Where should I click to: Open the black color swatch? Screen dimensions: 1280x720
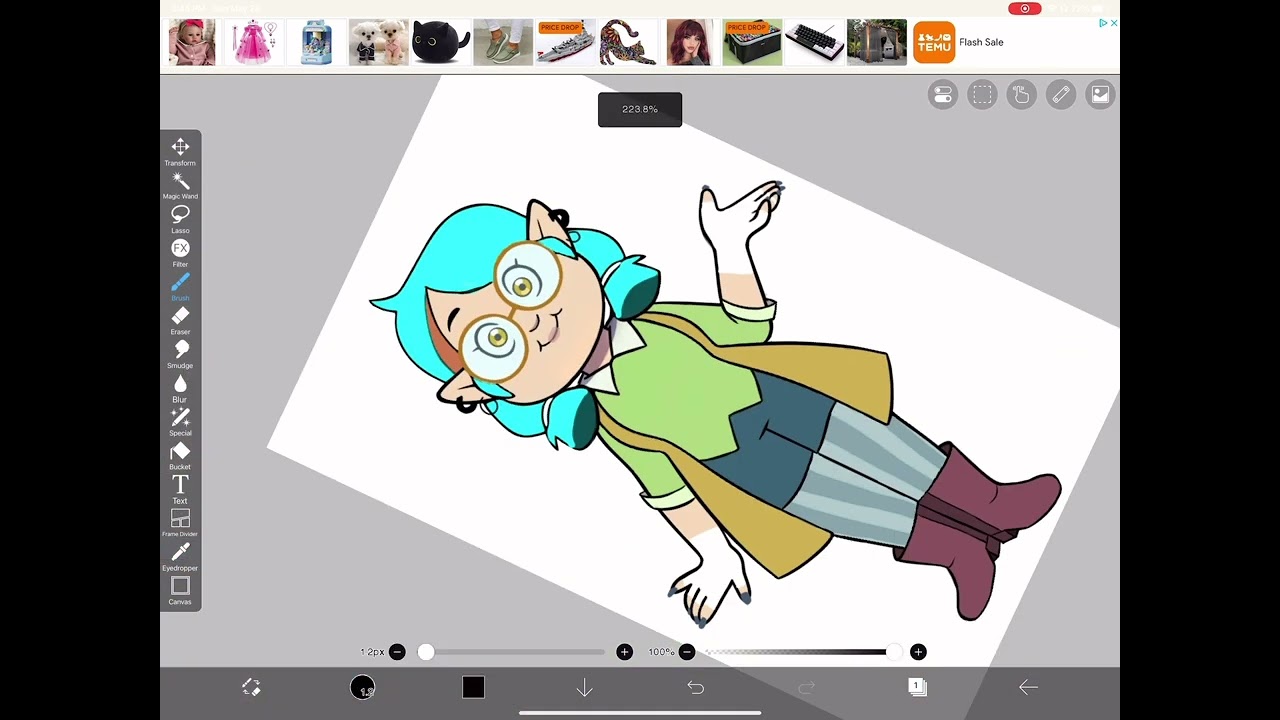coord(473,687)
